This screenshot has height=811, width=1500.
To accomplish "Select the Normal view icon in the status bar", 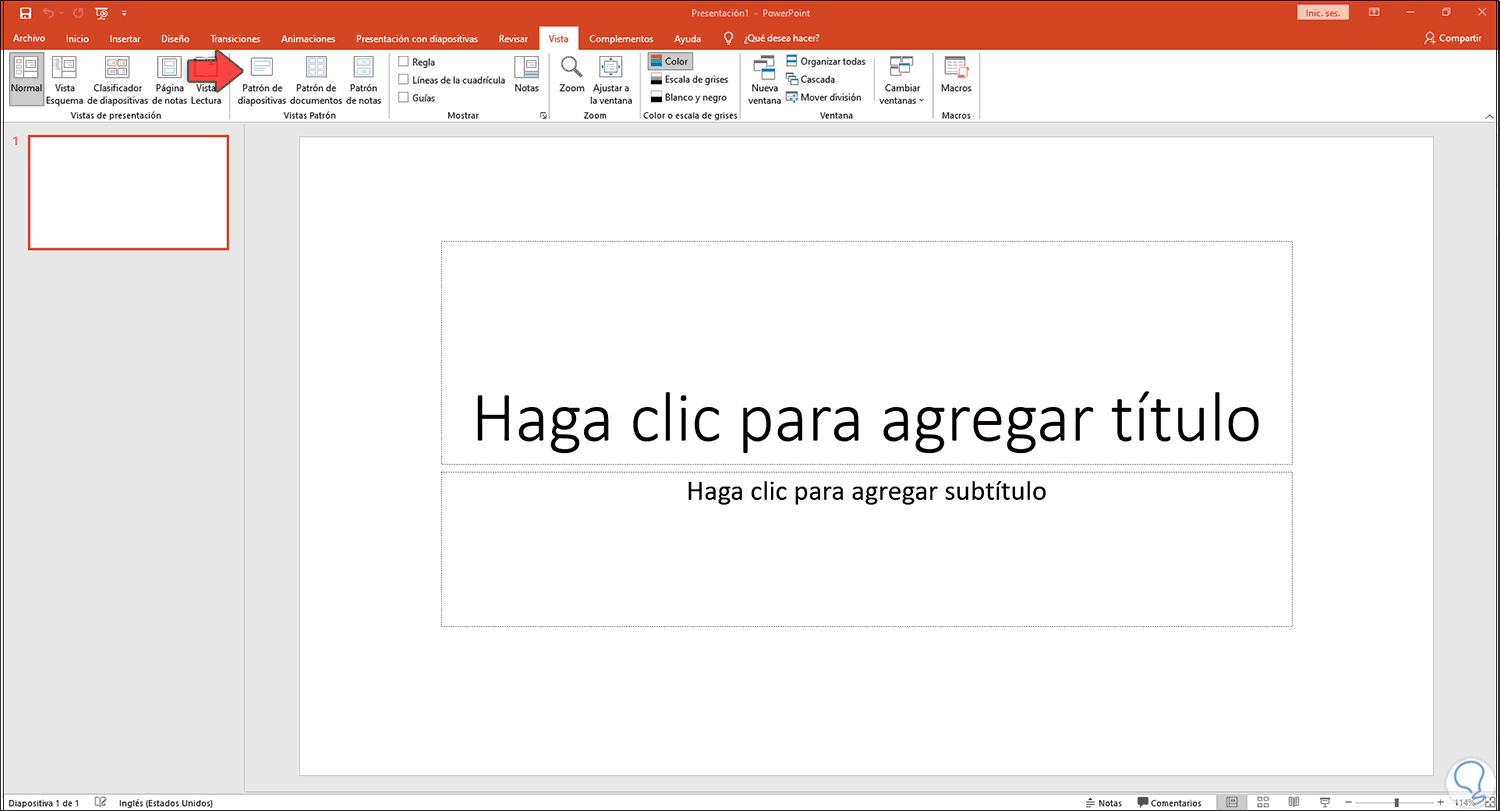I will [1232, 802].
